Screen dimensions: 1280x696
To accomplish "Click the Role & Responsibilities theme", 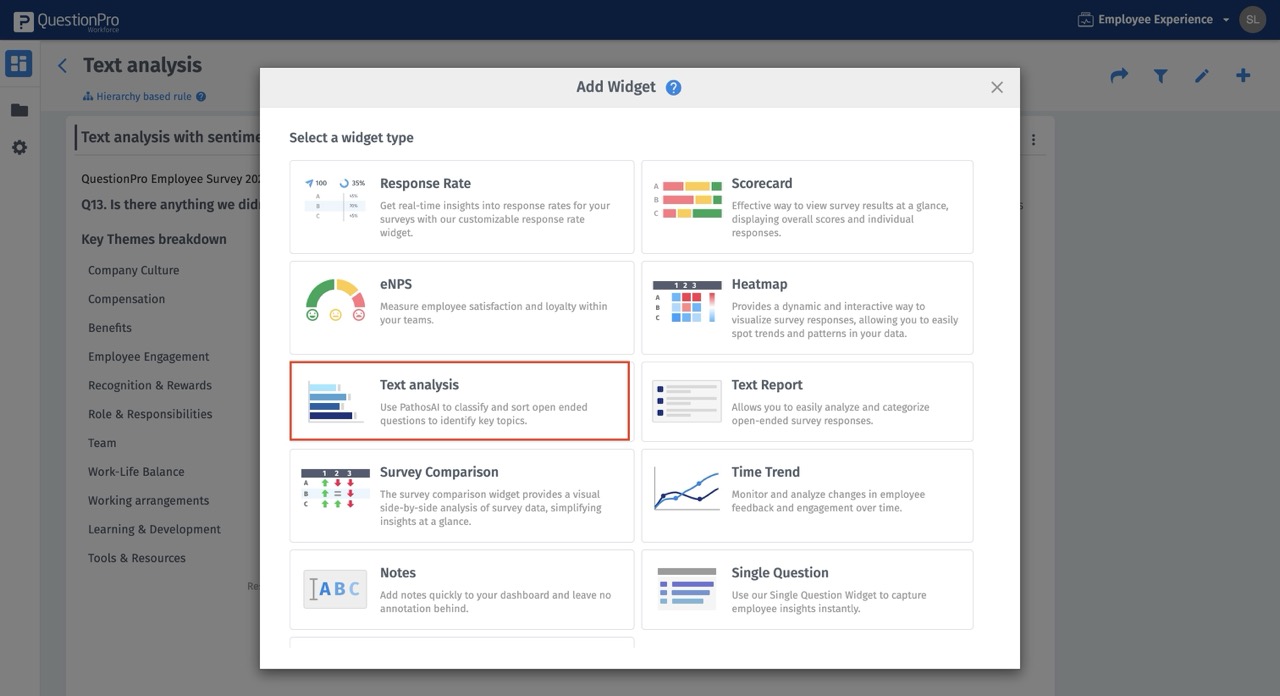I will click(150, 414).
